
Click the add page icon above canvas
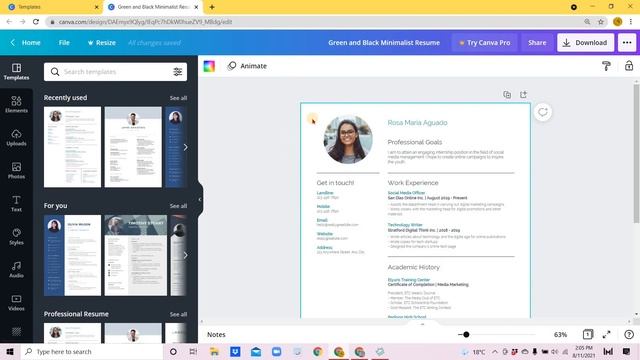pyautogui.click(x=523, y=95)
